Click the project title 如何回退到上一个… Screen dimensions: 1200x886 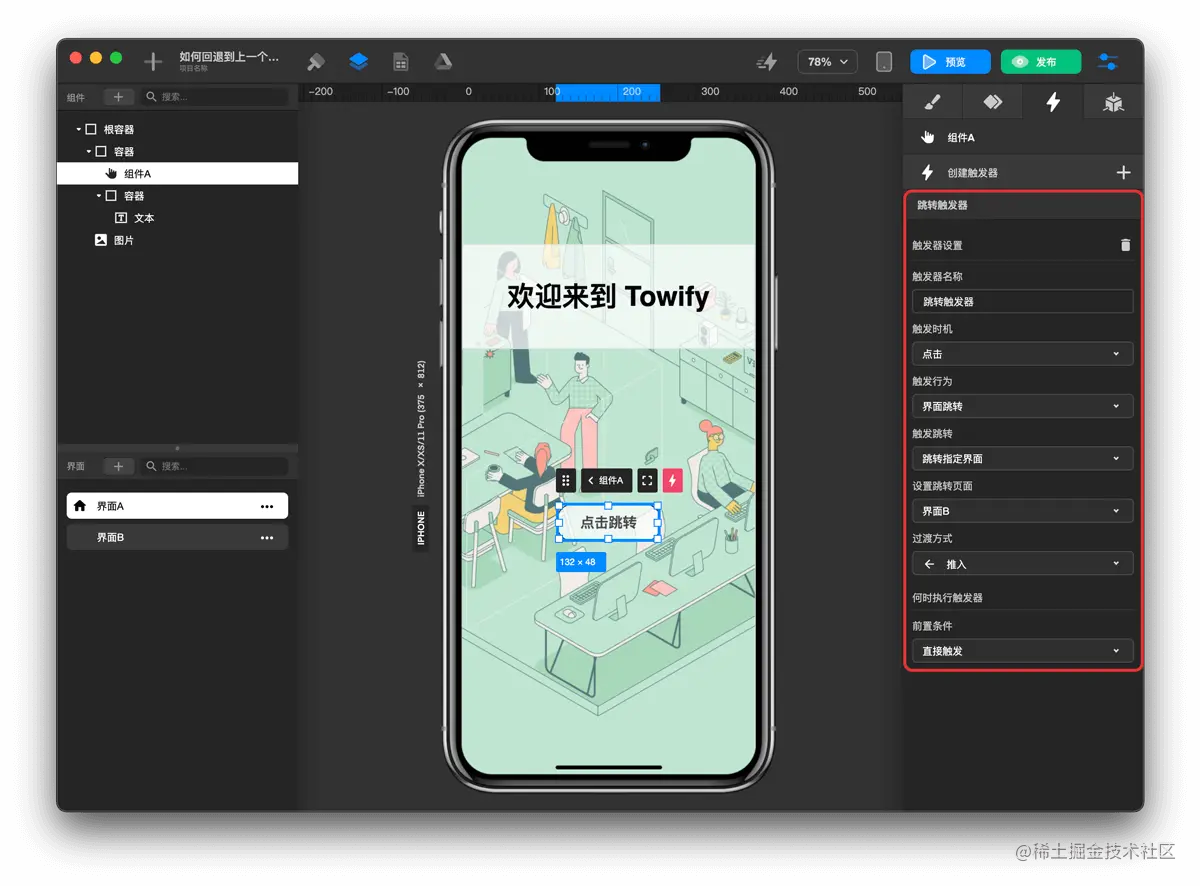(x=229, y=58)
